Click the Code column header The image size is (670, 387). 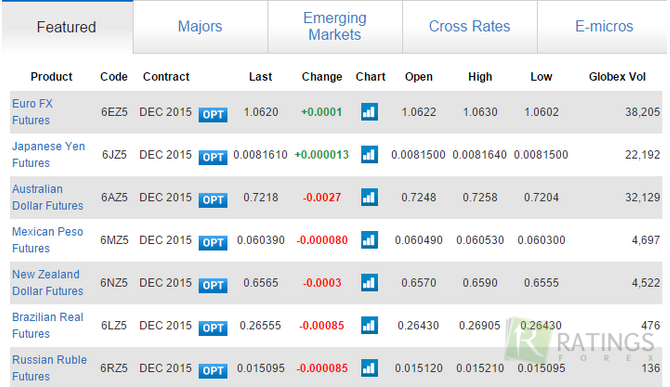[114, 77]
